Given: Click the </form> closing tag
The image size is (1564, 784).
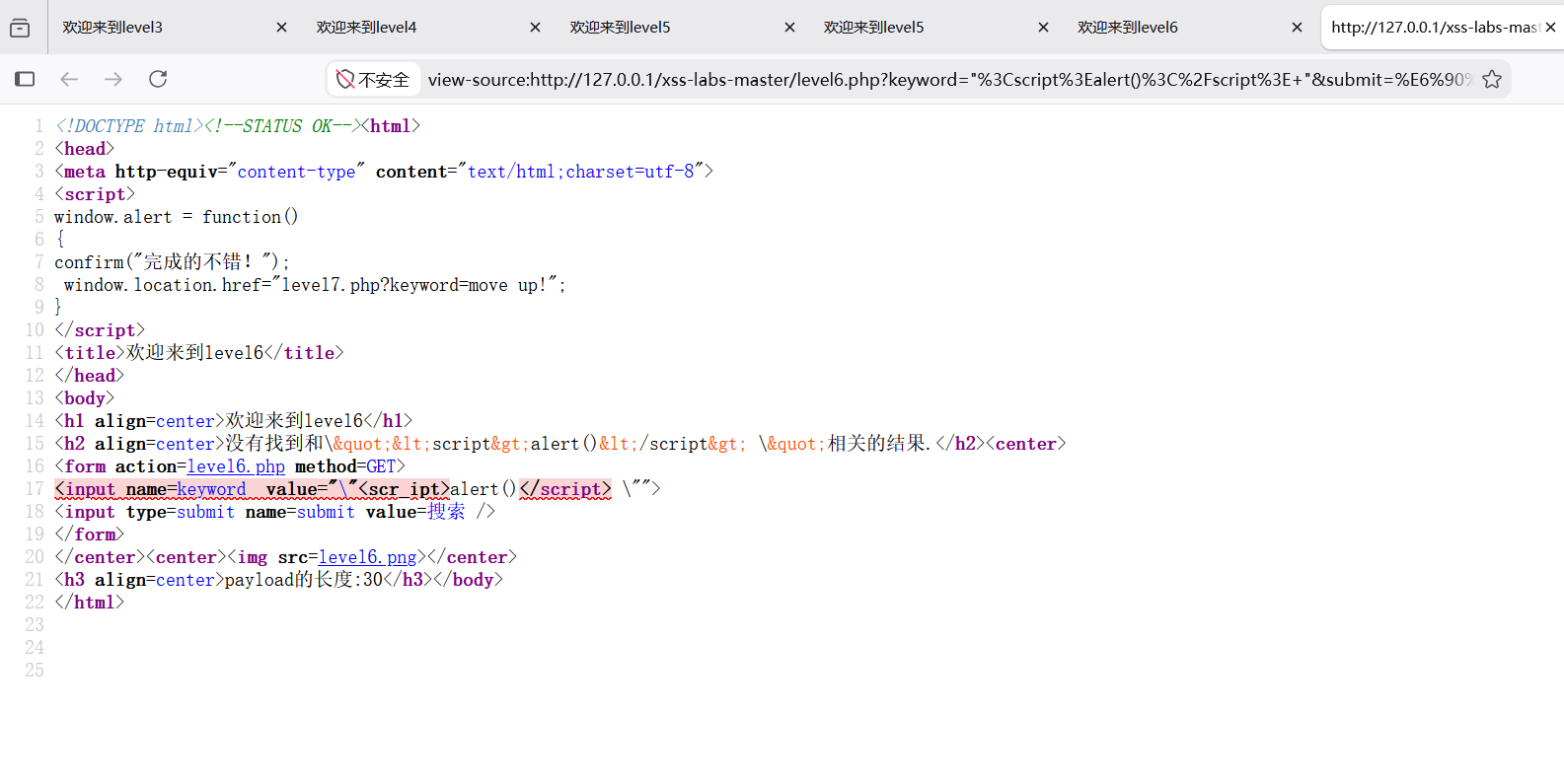Looking at the screenshot, I should [89, 535].
